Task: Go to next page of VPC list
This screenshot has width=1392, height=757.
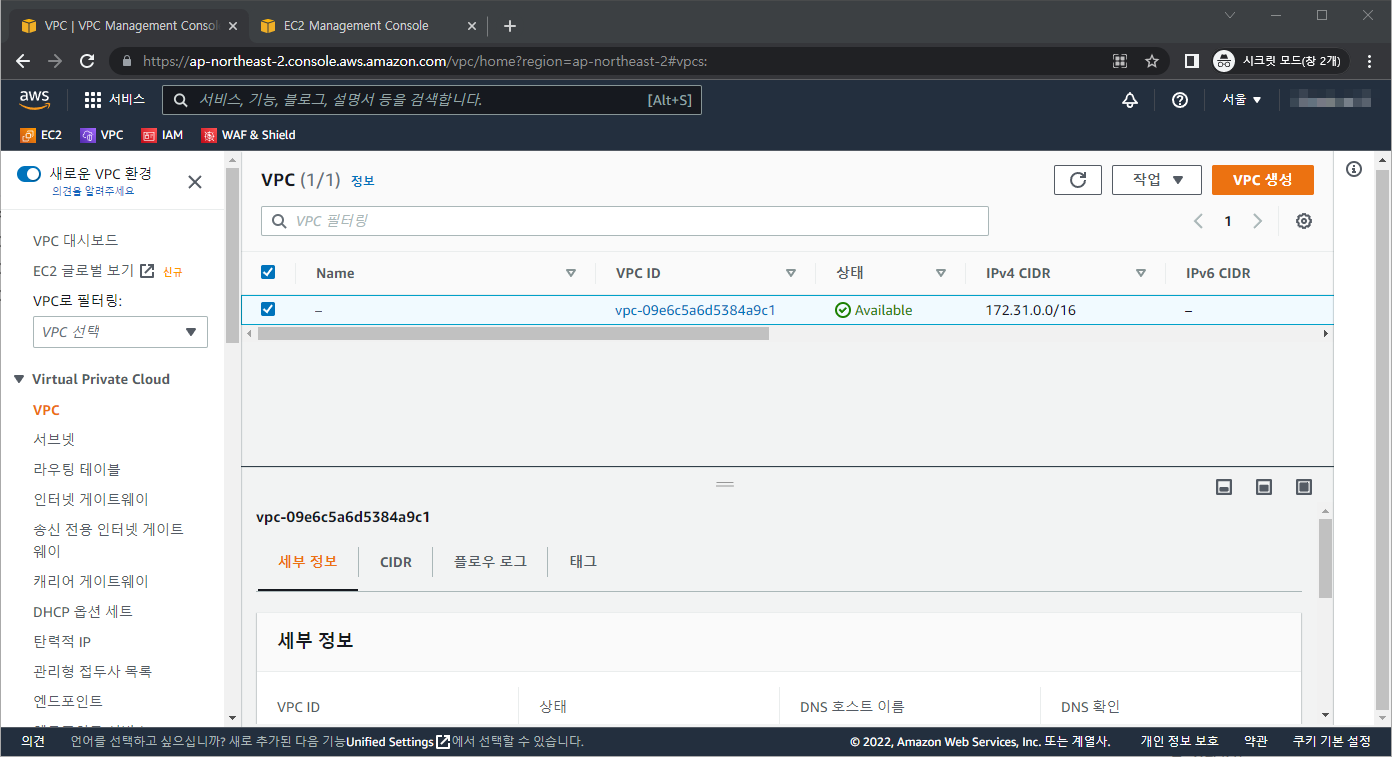Action: (x=1258, y=221)
